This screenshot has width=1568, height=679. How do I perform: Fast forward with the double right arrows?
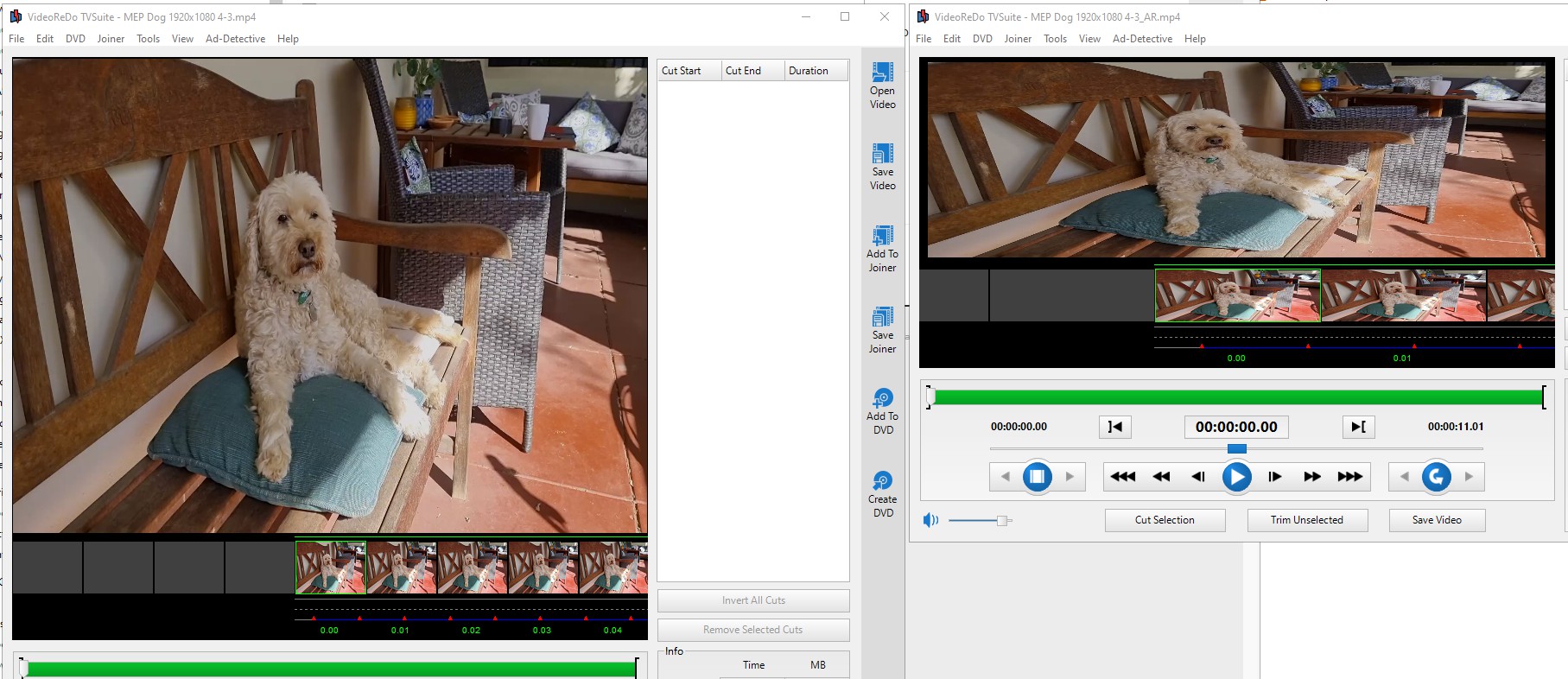1312,477
